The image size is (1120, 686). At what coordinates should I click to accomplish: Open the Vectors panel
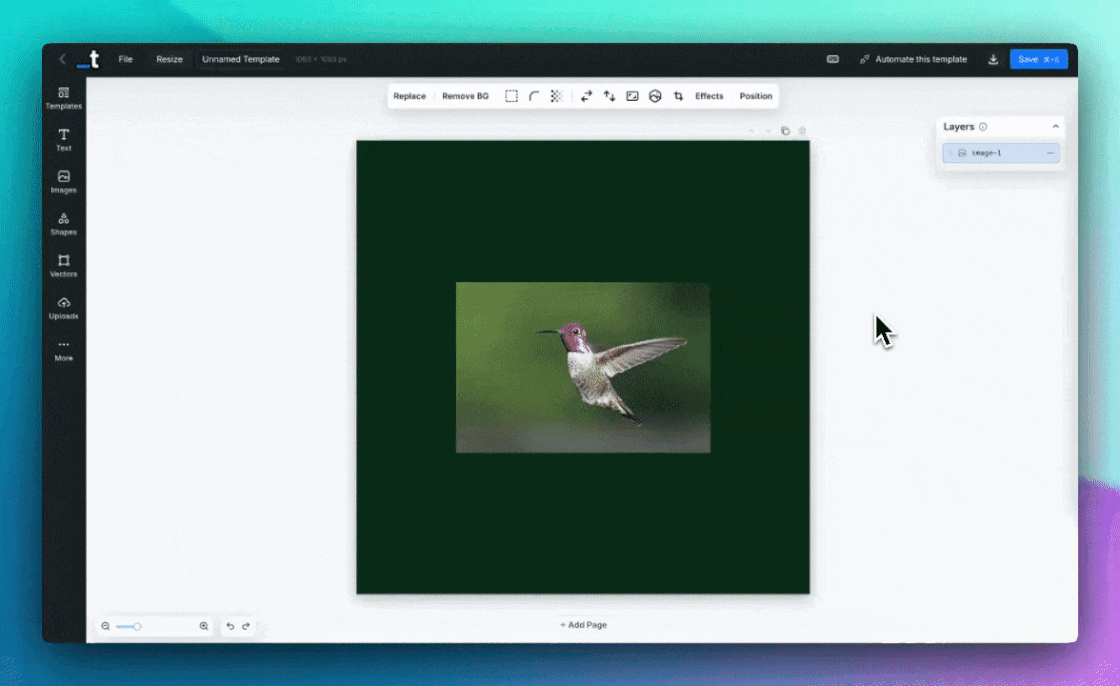tap(63, 265)
